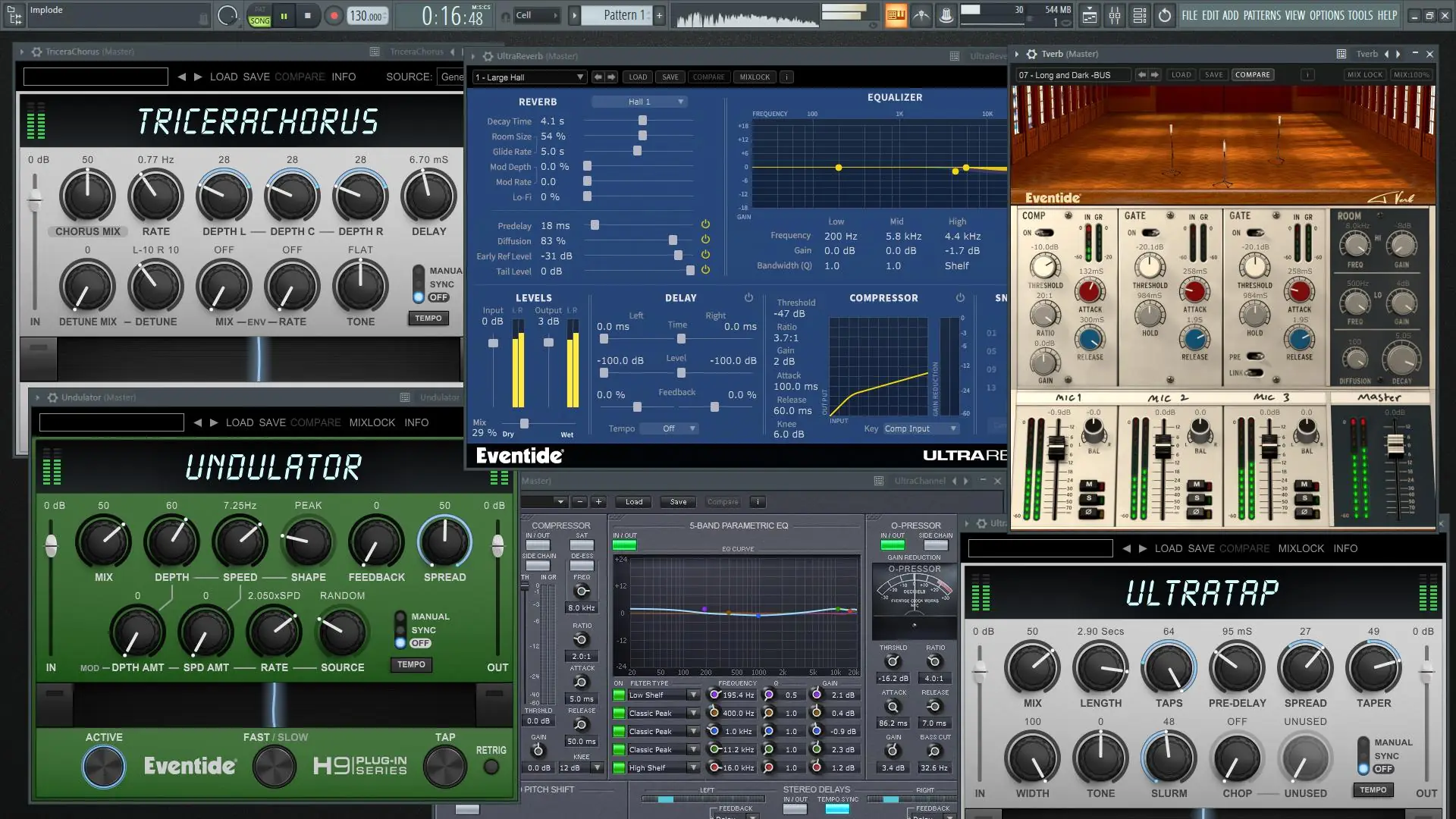
Task: Open the mixer from top toolbar
Action: click(1114, 15)
